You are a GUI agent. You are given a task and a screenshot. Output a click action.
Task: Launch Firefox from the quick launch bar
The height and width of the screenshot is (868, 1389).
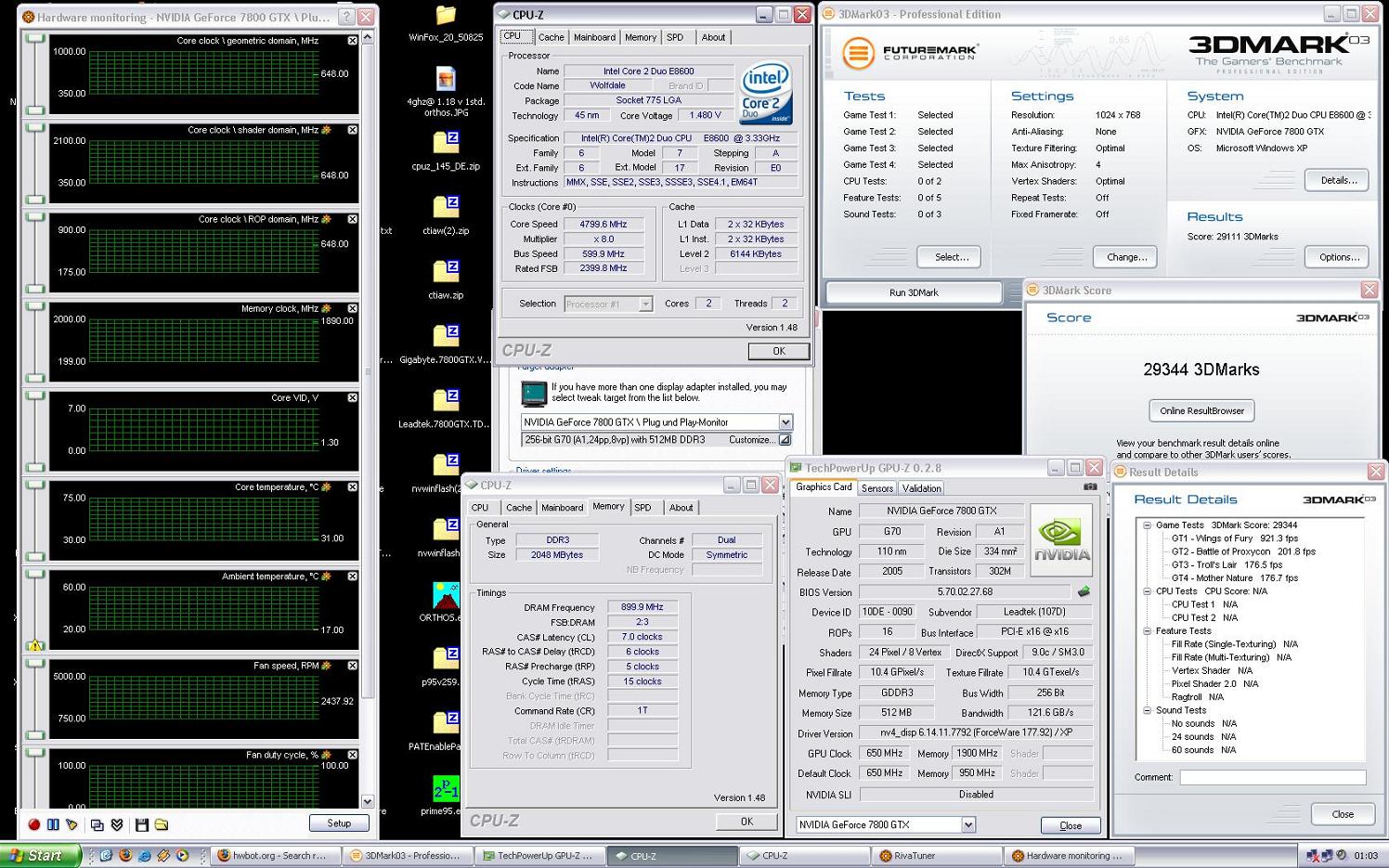click(x=125, y=856)
